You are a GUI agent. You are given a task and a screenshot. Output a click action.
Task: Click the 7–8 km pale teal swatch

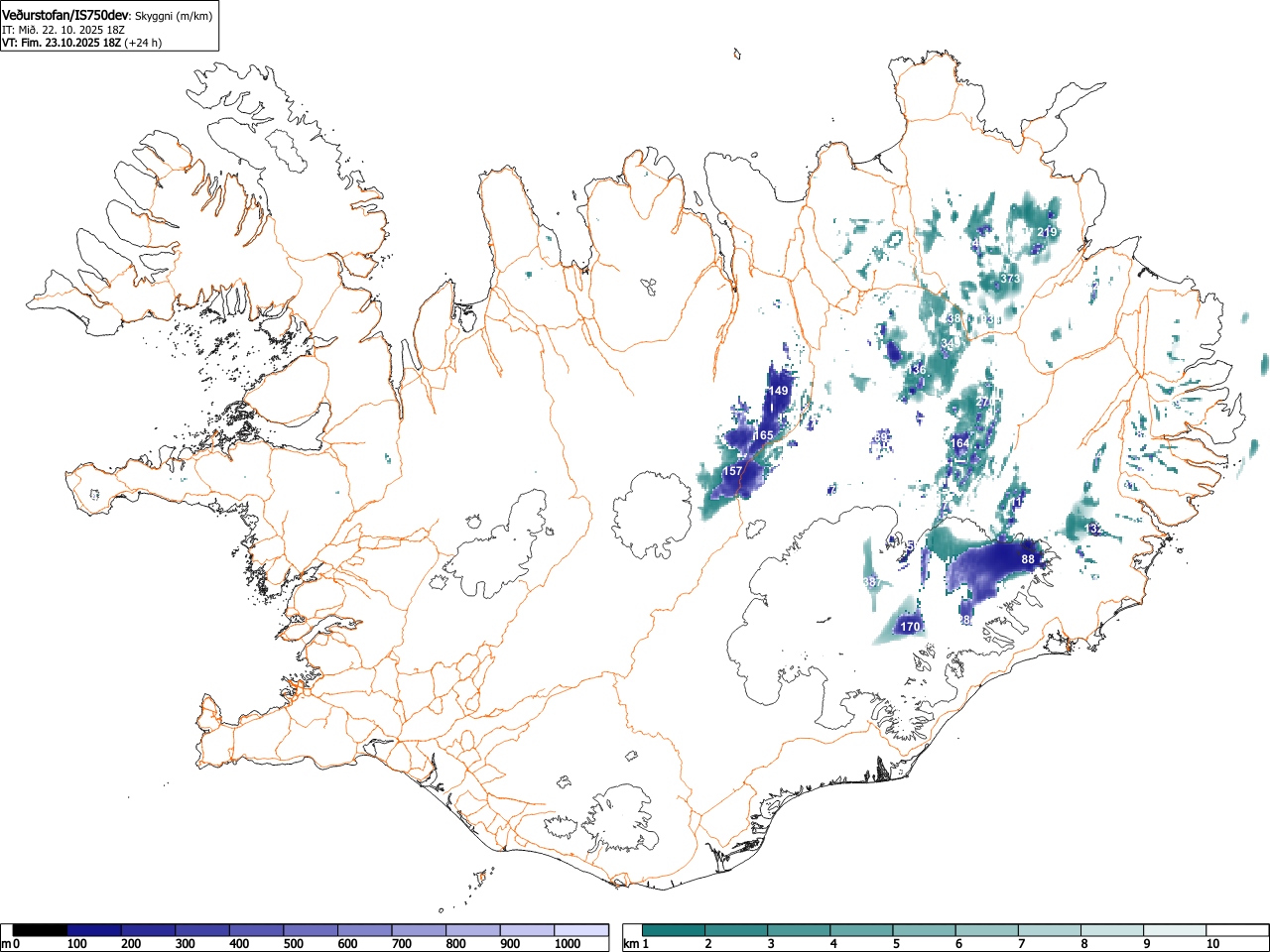tap(1049, 930)
